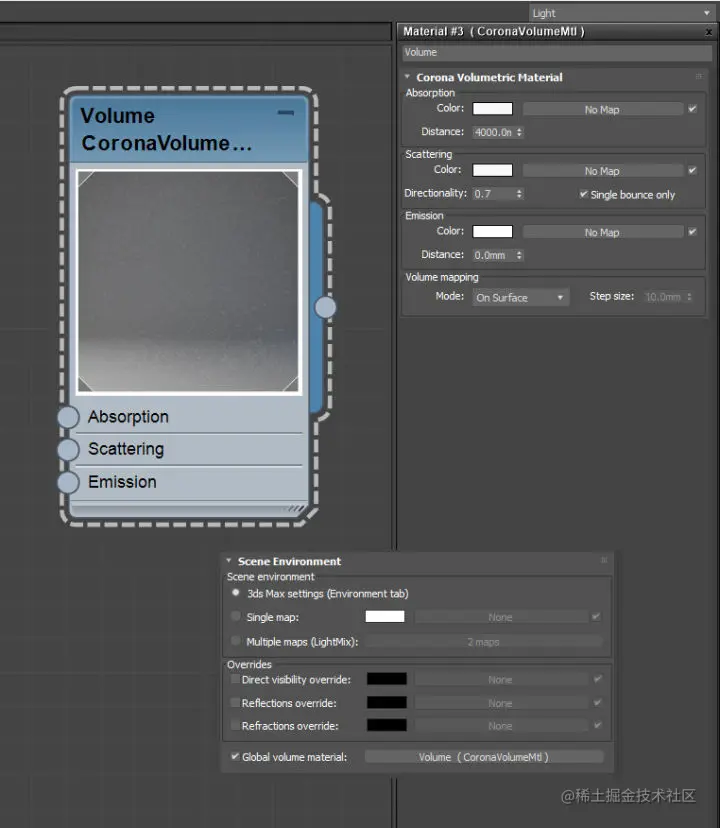Open the Emission color swatch

492,231
